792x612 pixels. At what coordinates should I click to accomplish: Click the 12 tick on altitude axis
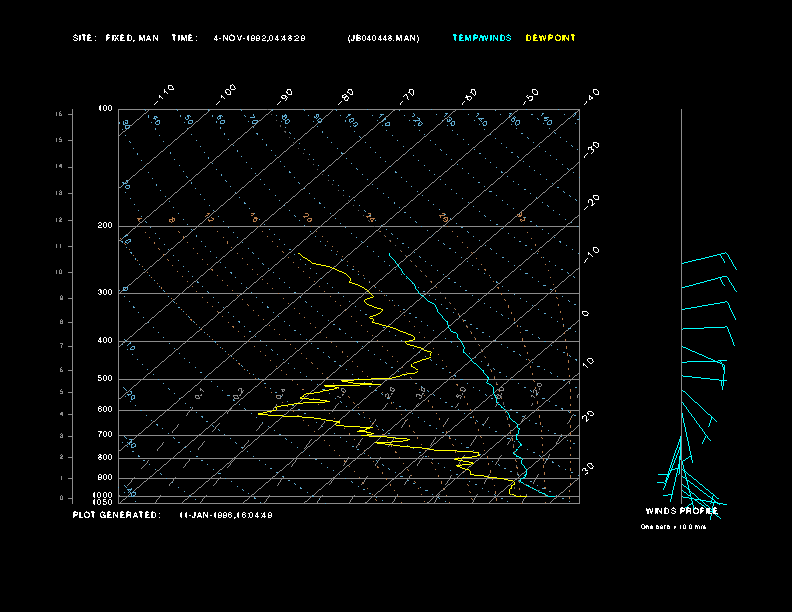pyautogui.click(x=59, y=220)
